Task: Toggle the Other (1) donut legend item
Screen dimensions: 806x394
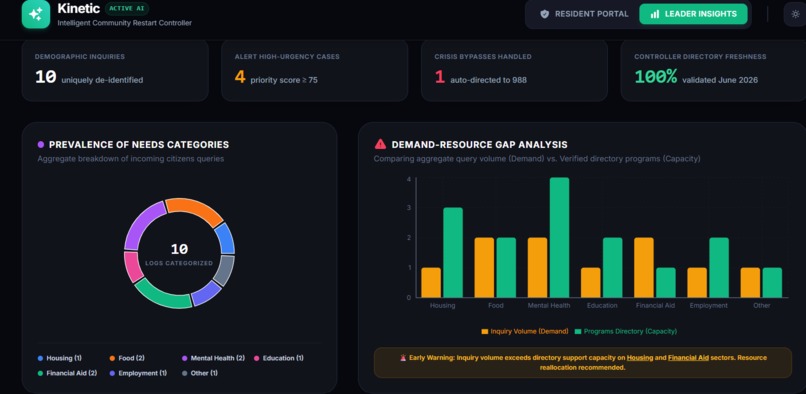Action: (200, 373)
